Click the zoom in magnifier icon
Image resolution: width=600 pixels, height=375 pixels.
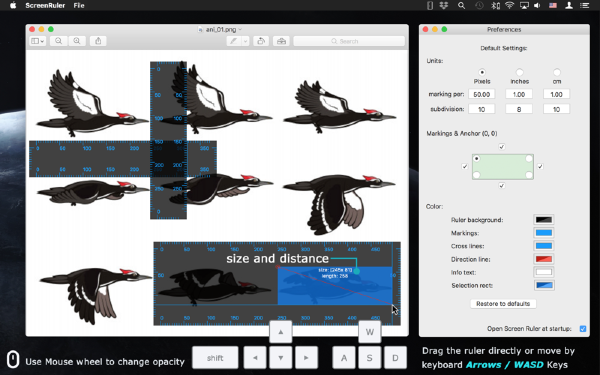(x=77, y=41)
